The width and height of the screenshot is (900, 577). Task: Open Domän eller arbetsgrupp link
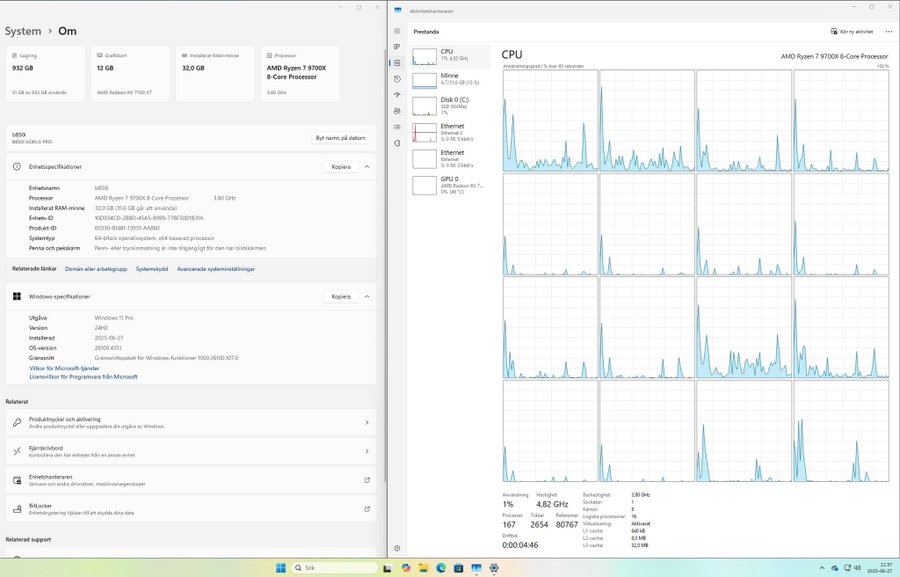[x=96, y=269]
